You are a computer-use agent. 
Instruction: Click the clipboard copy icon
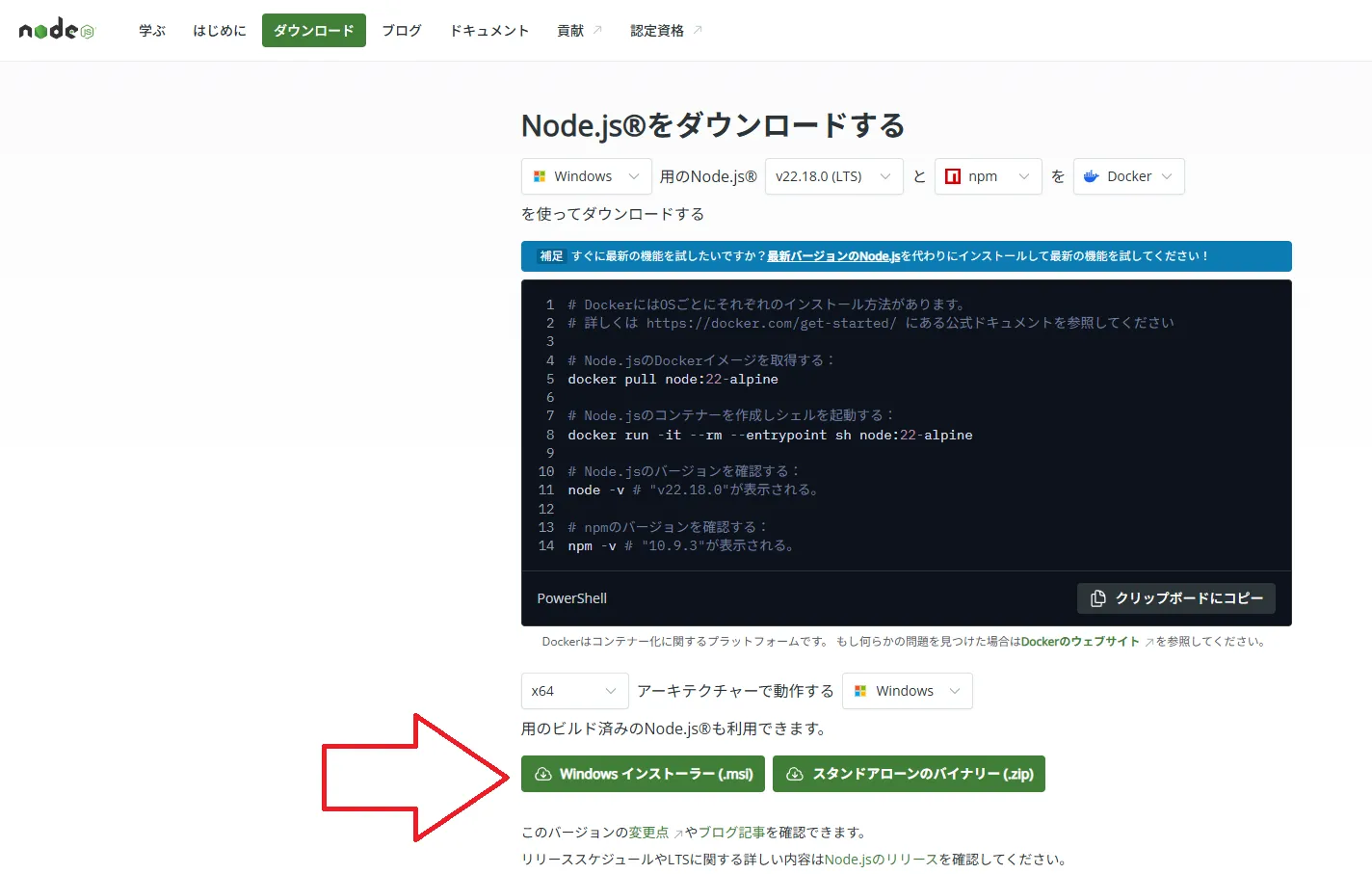tap(1097, 598)
